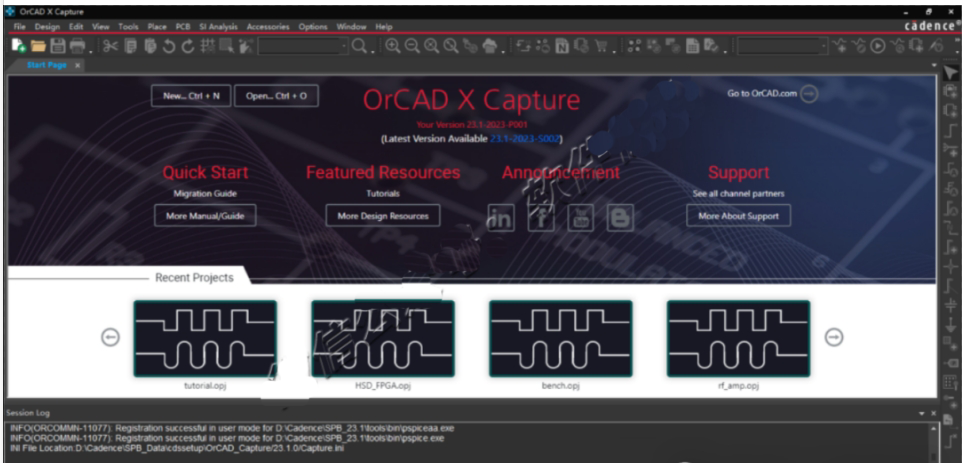Open the Session Log panel dropdown arrow
Screen dimensions: 962x463
[922, 413]
